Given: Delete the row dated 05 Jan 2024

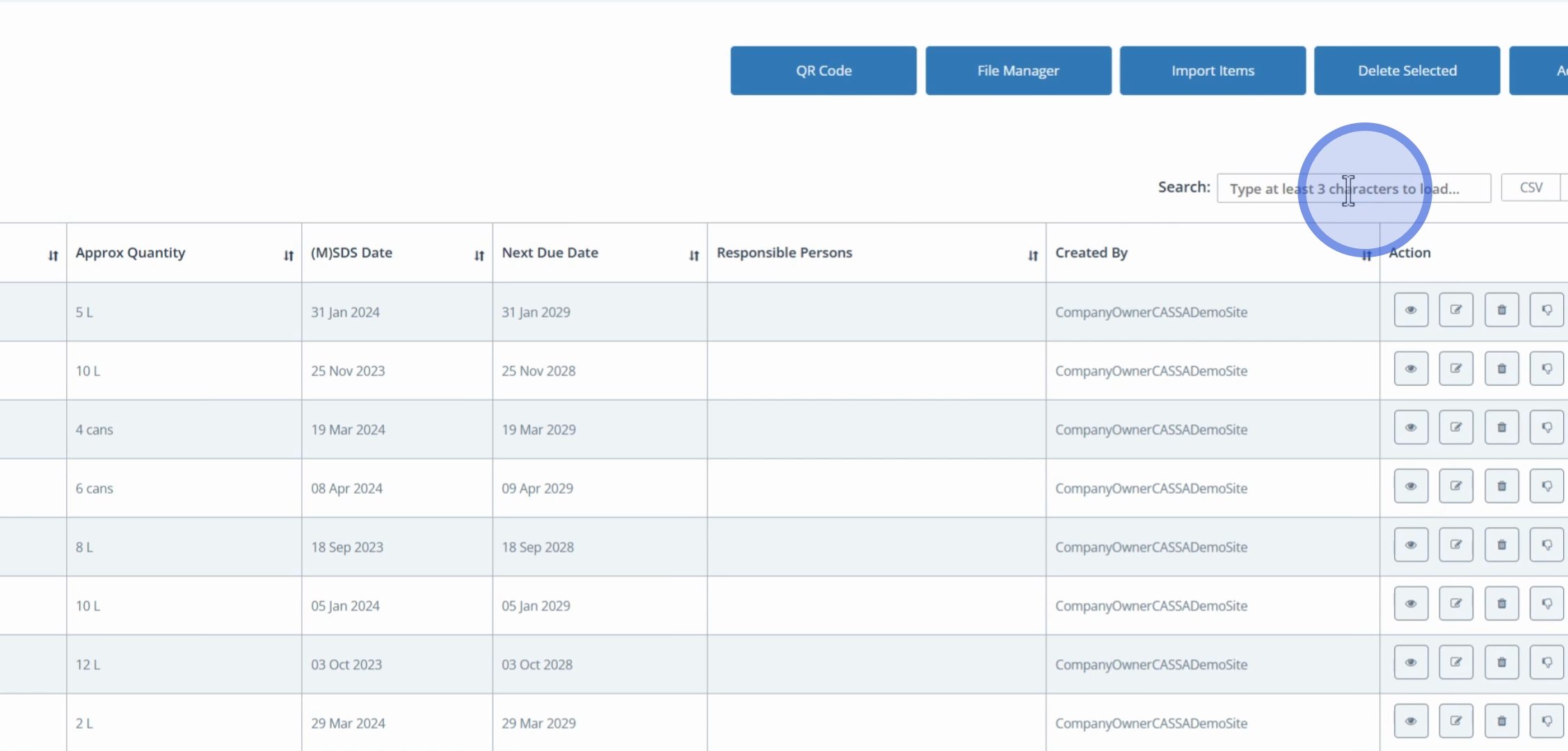Looking at the screenshot, I should [x=1501, y=604].
